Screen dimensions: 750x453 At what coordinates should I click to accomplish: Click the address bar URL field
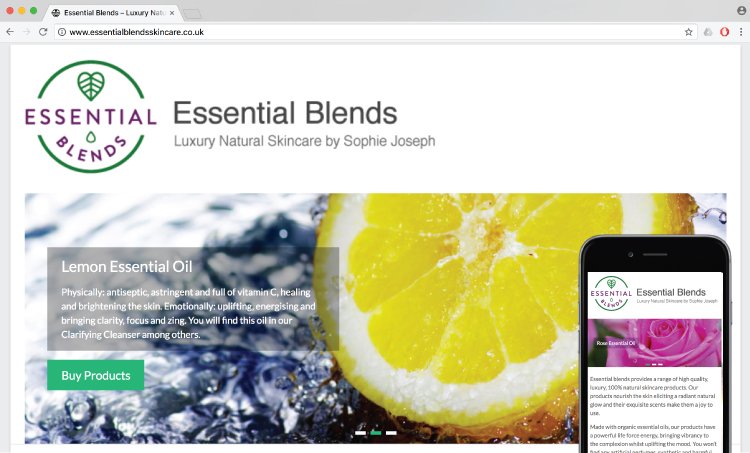(375, 32)
